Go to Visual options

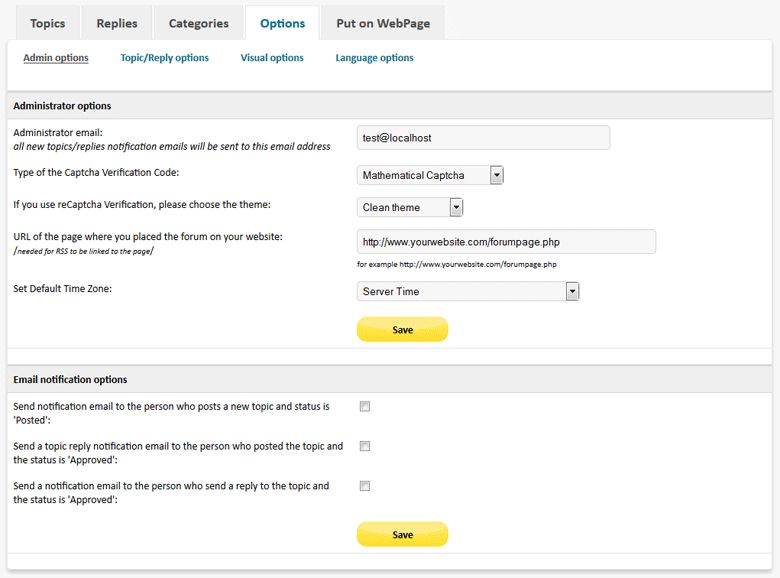tap(272, 58)
